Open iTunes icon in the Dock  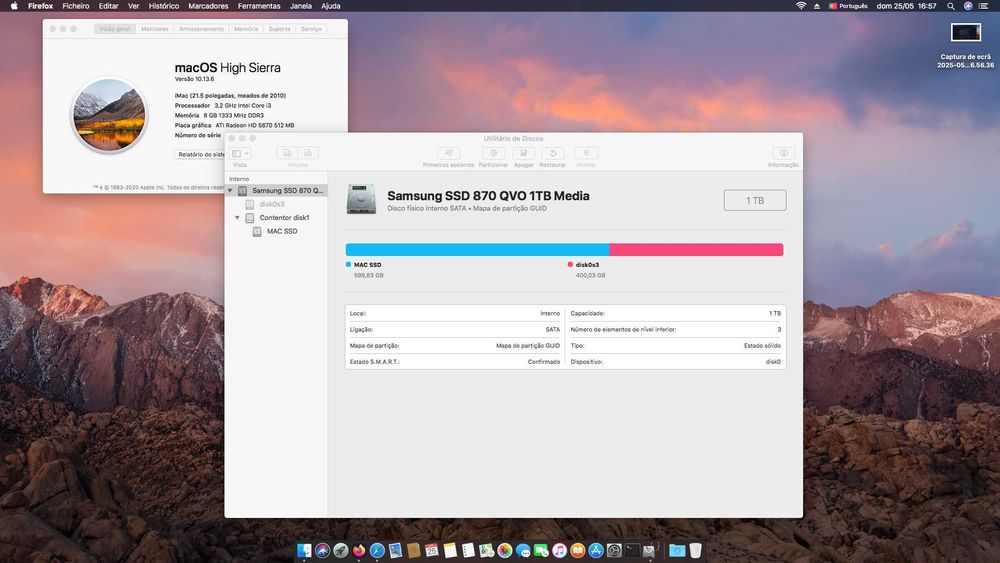[559, 550]
